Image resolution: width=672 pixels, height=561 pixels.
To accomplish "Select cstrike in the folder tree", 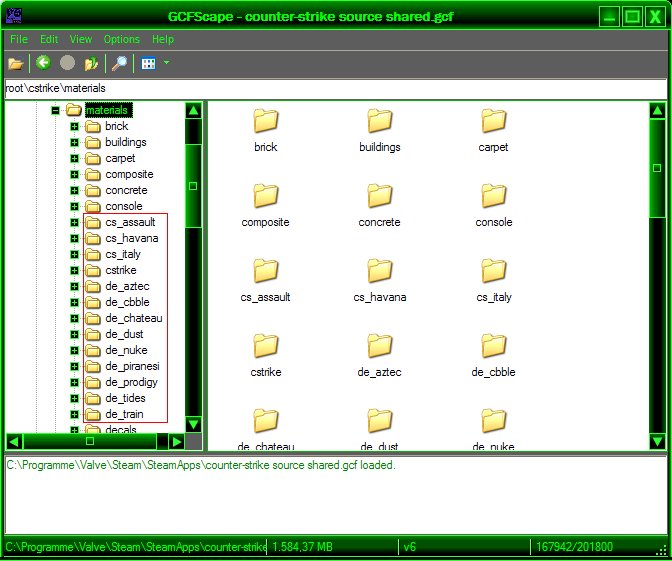I will pyautogui.click(x=121, y=270).
